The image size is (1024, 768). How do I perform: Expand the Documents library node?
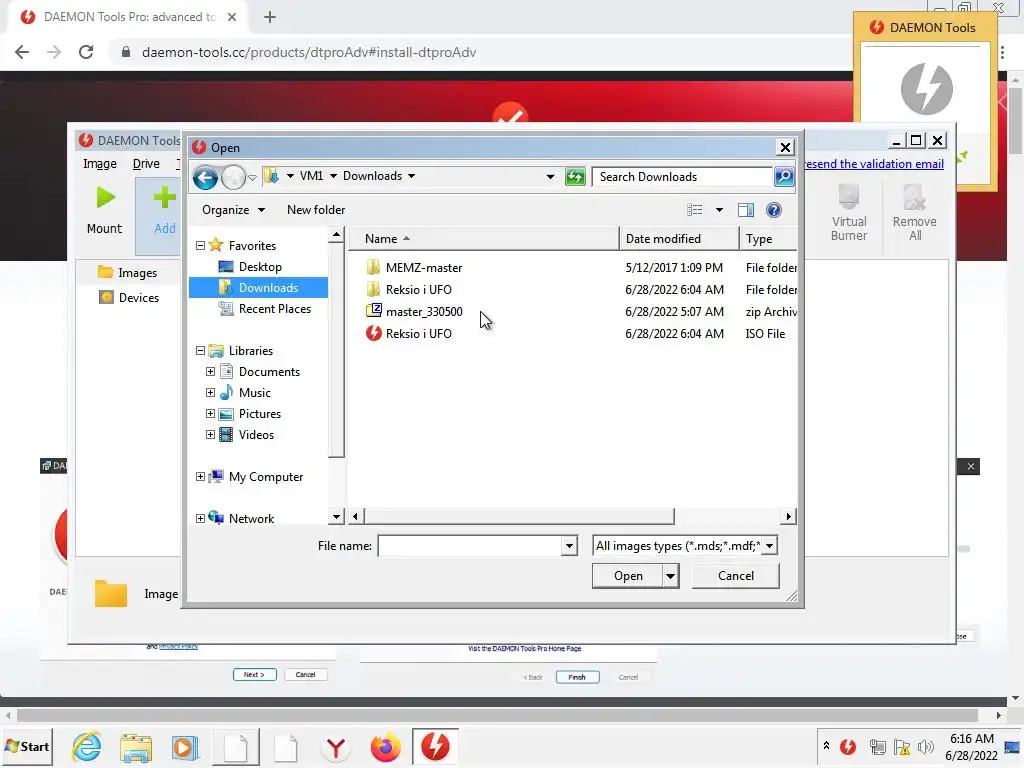point(210,372)
